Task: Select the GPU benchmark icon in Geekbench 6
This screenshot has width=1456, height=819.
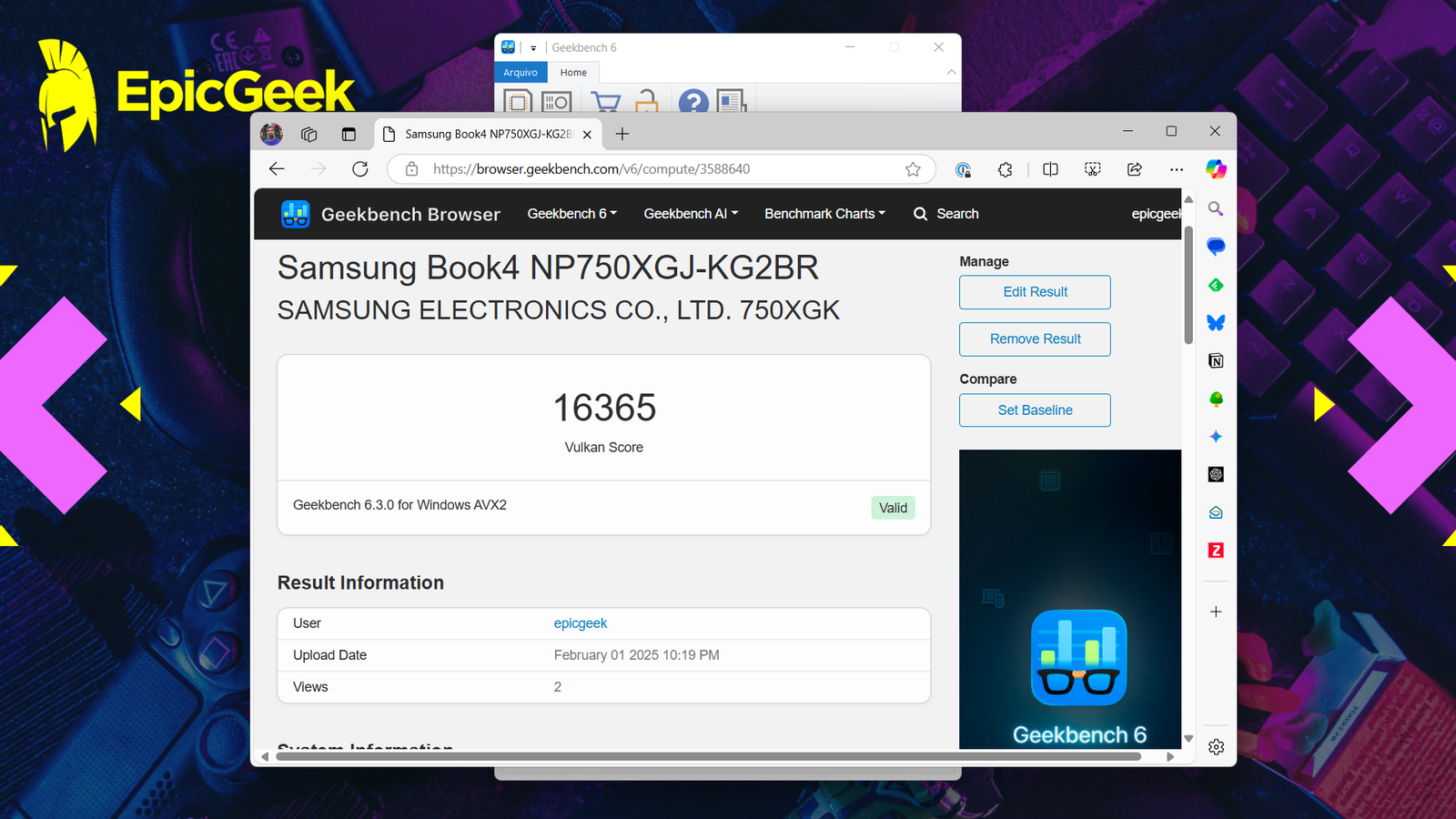Action: pyautogui.click(x=557, y=102)
